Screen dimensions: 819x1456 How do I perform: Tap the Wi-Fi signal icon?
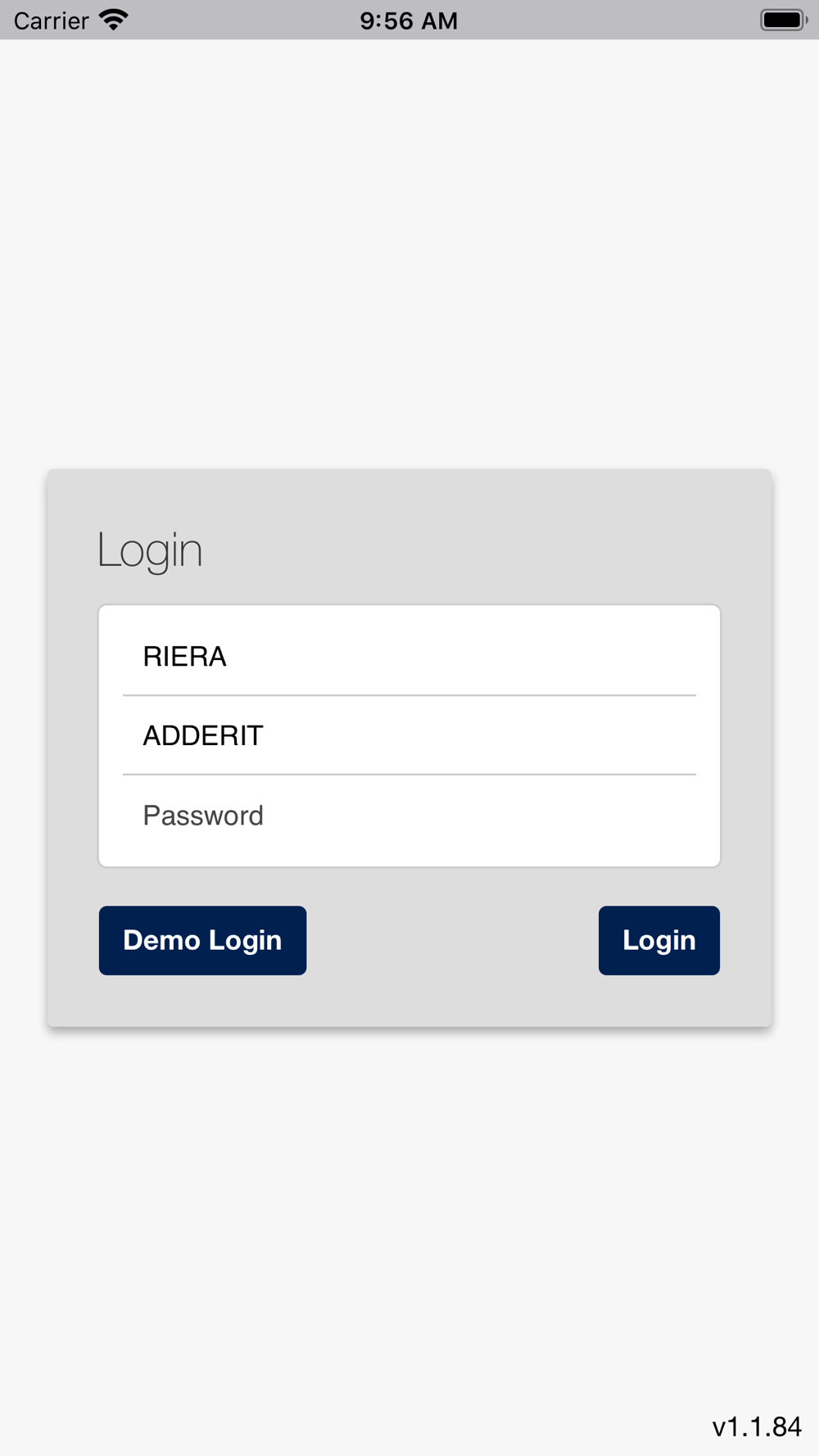pyautogui.click(x=114, y=20)
